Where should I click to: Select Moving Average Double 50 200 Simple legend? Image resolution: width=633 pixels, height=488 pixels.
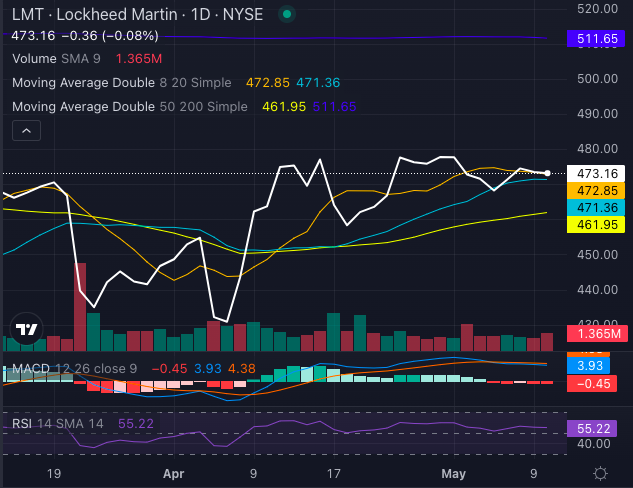tap(130, 107)
